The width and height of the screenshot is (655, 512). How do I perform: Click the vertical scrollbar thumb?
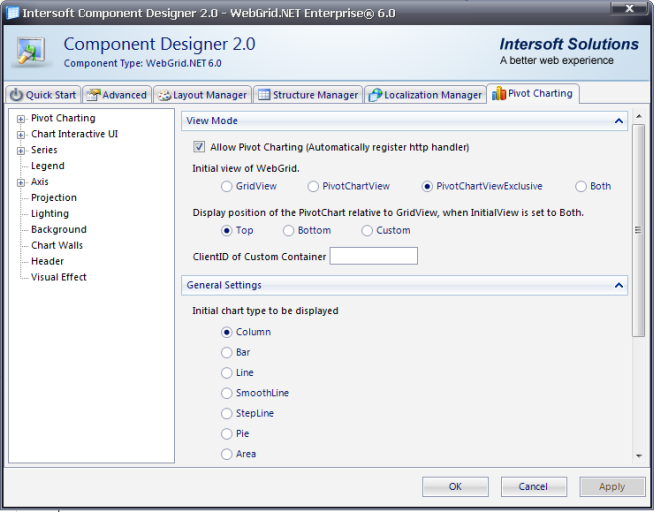638,230
